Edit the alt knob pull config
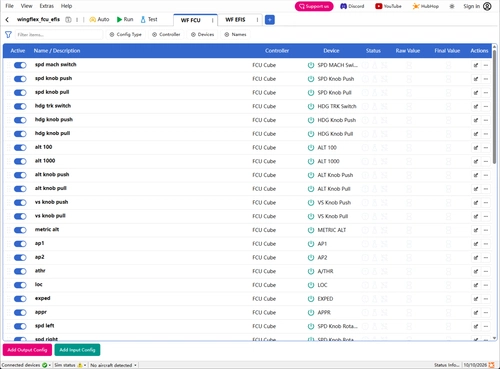This screenshot has width=500, height=369. click(x=476, y=189)
